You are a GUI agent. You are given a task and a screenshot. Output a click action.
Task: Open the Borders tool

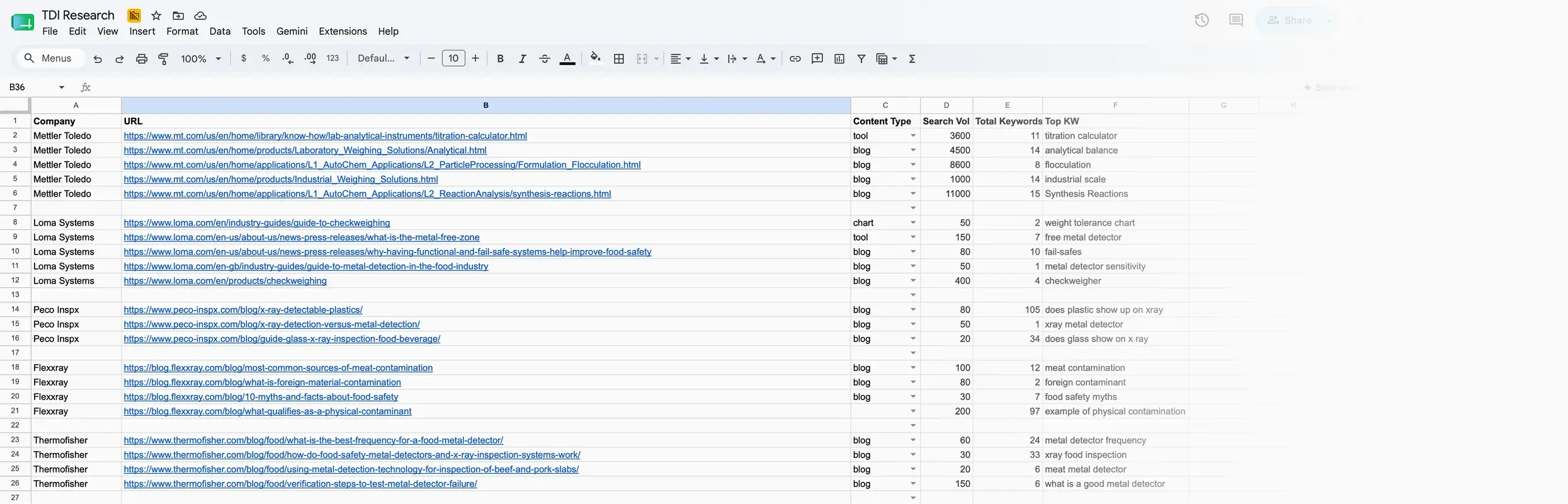coord(619,59)
